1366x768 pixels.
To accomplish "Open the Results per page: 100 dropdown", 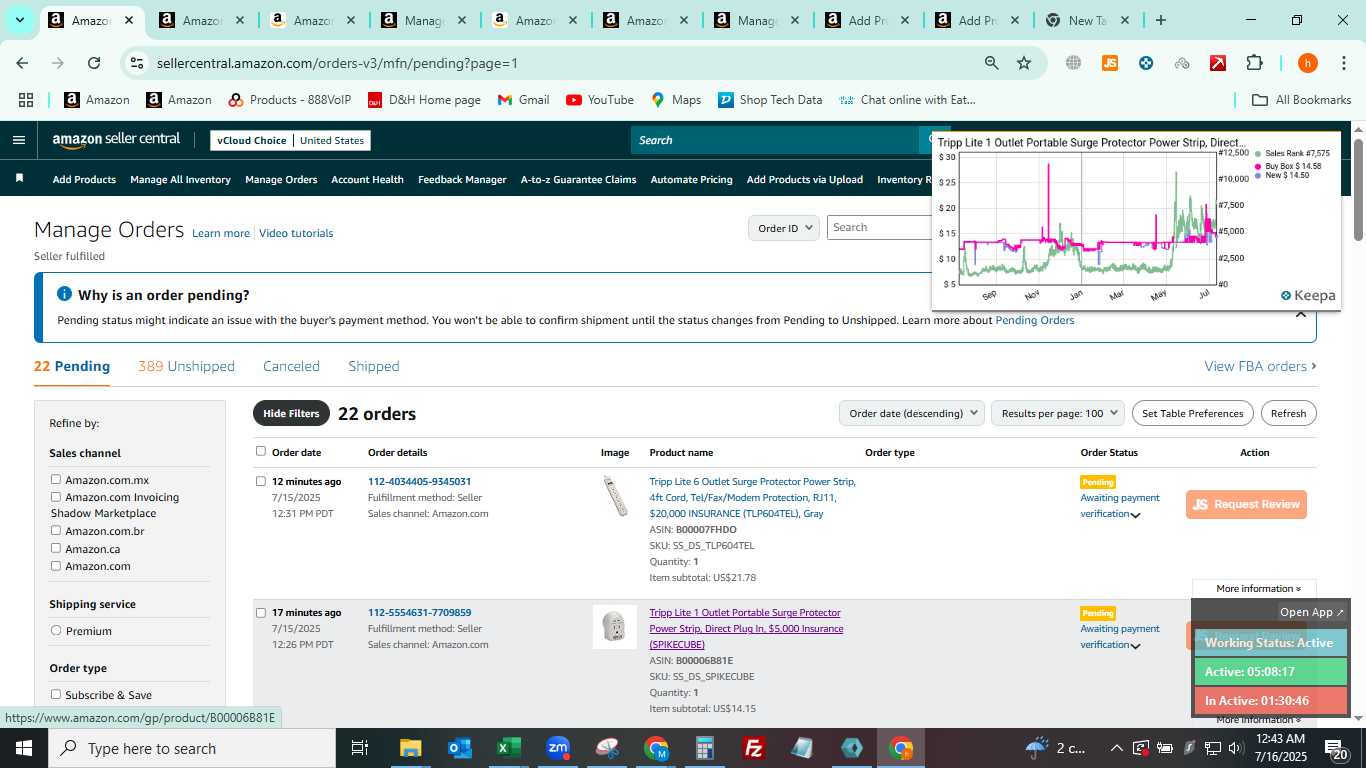I will click(1058, 413).
